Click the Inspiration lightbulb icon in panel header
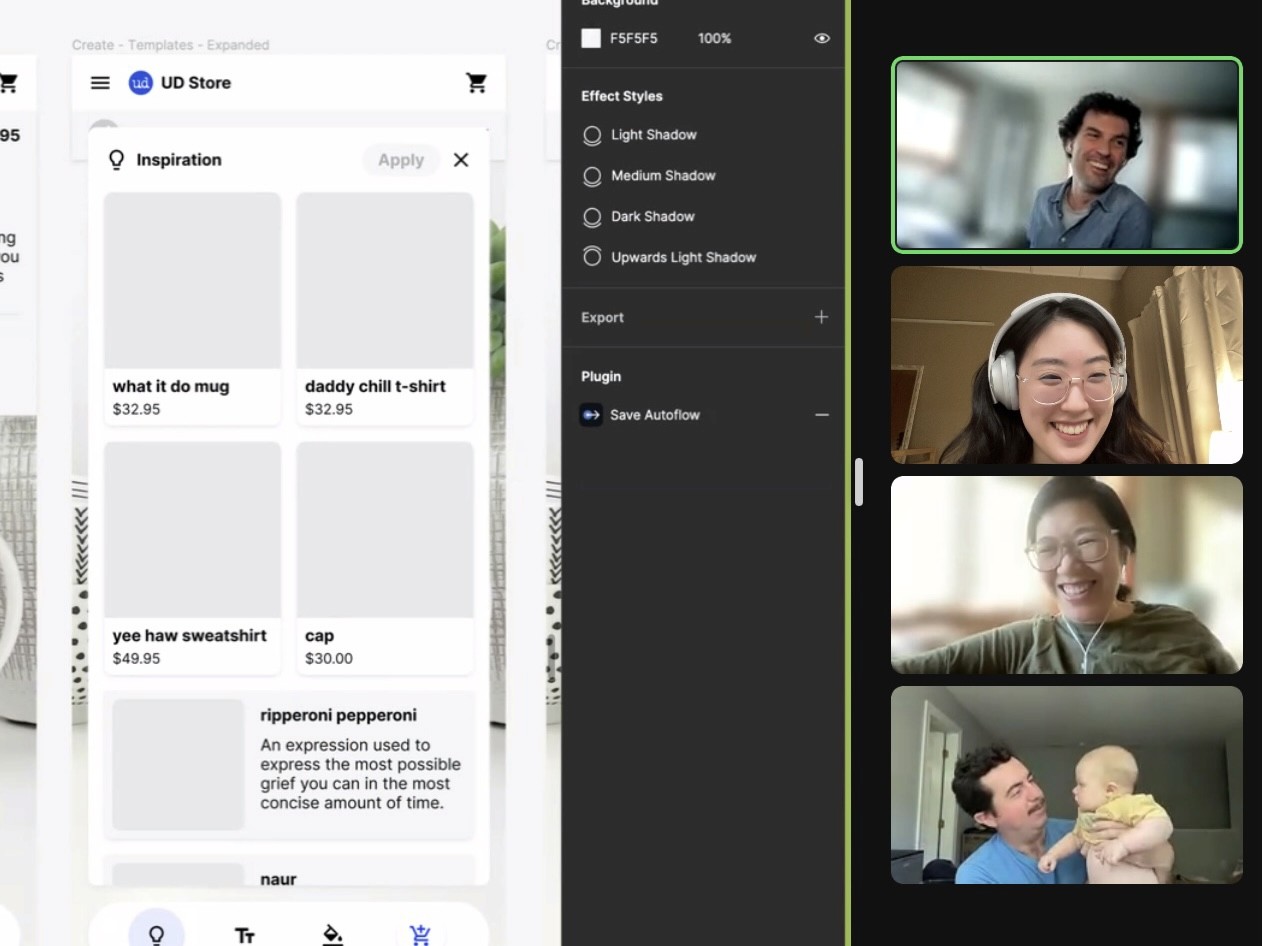1262x946 pixels. (117, 160)
